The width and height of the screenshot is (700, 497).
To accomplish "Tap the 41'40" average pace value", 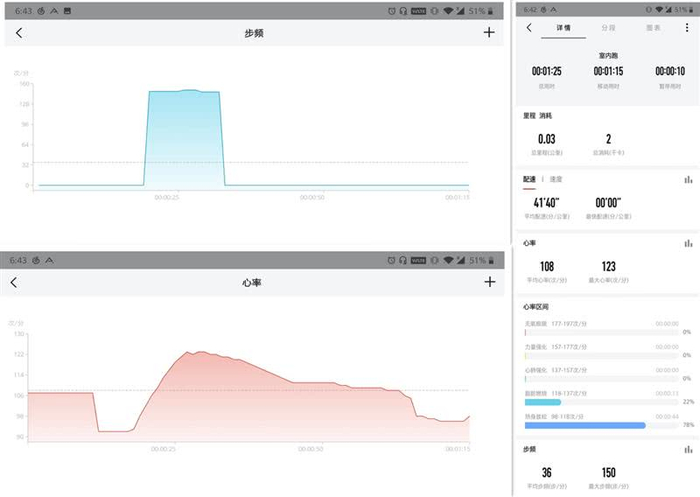I will [x=546, y=203].
